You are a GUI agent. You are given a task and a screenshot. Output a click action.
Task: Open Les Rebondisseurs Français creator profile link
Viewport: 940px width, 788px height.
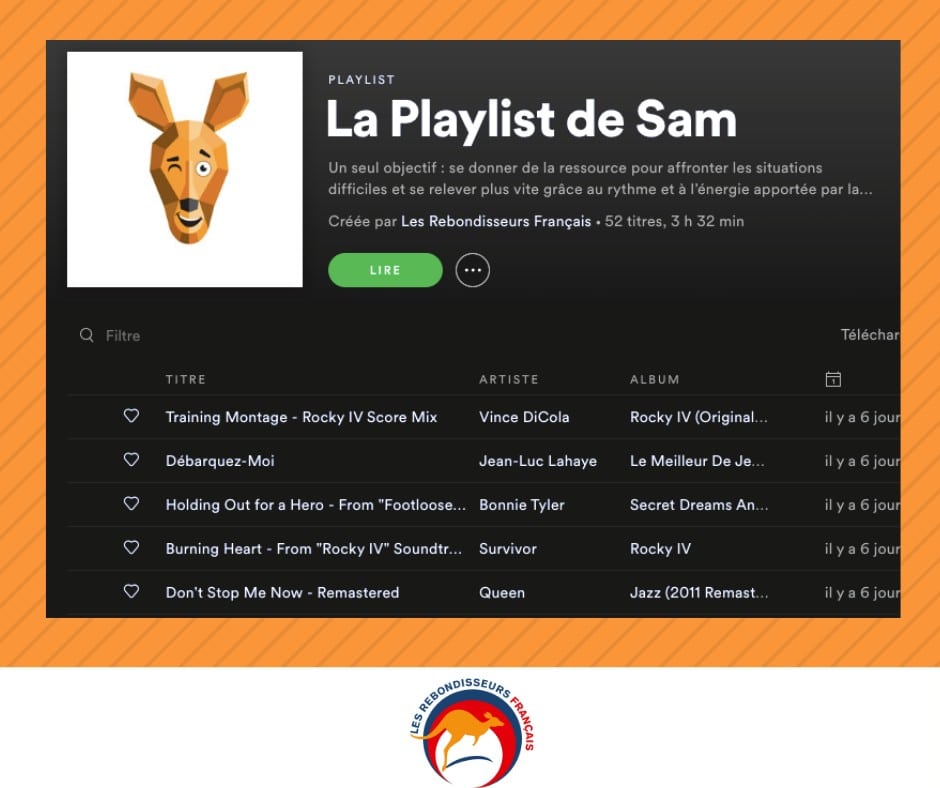(x=496, y=221)
